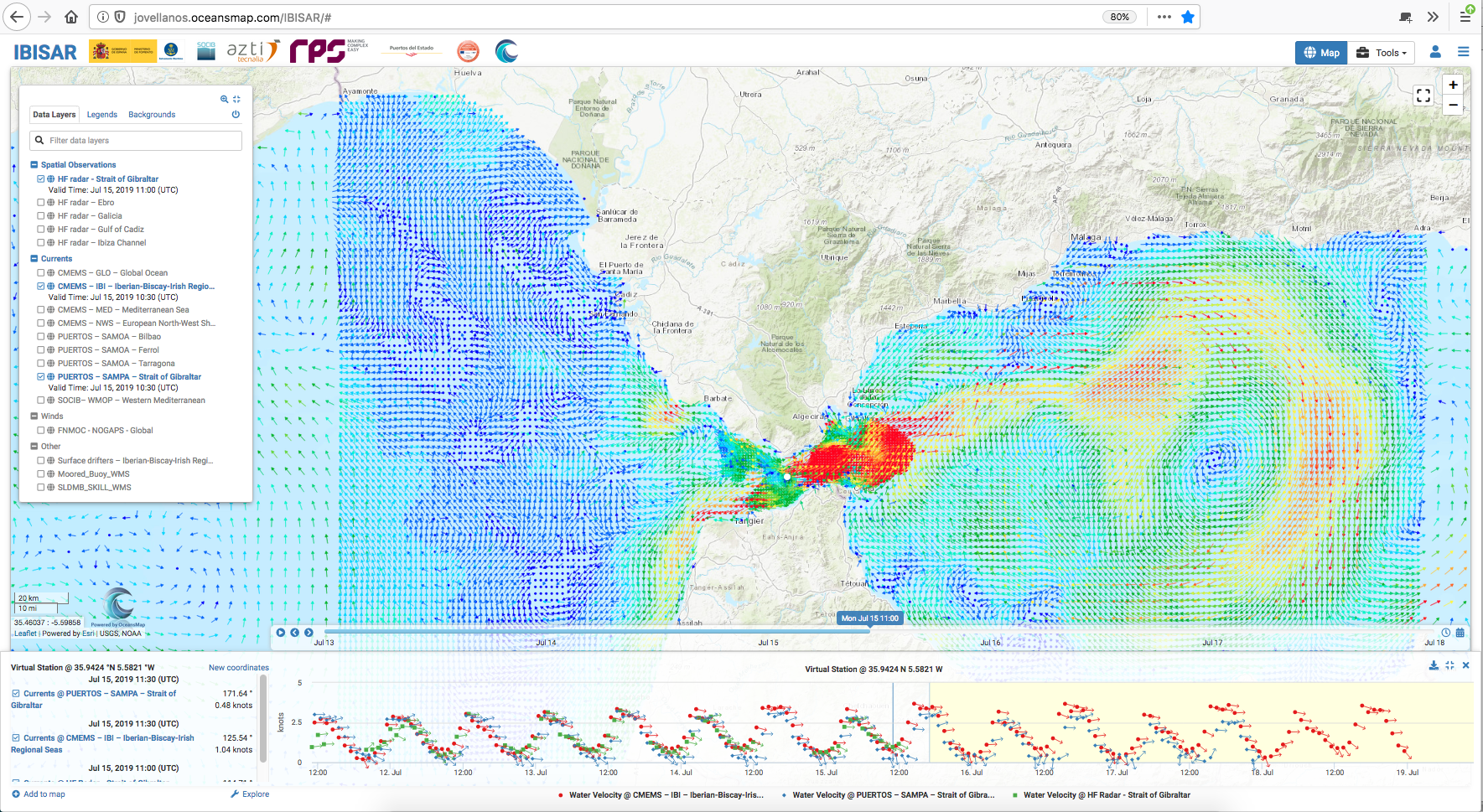Click the New coordinates link

(239, 668)
